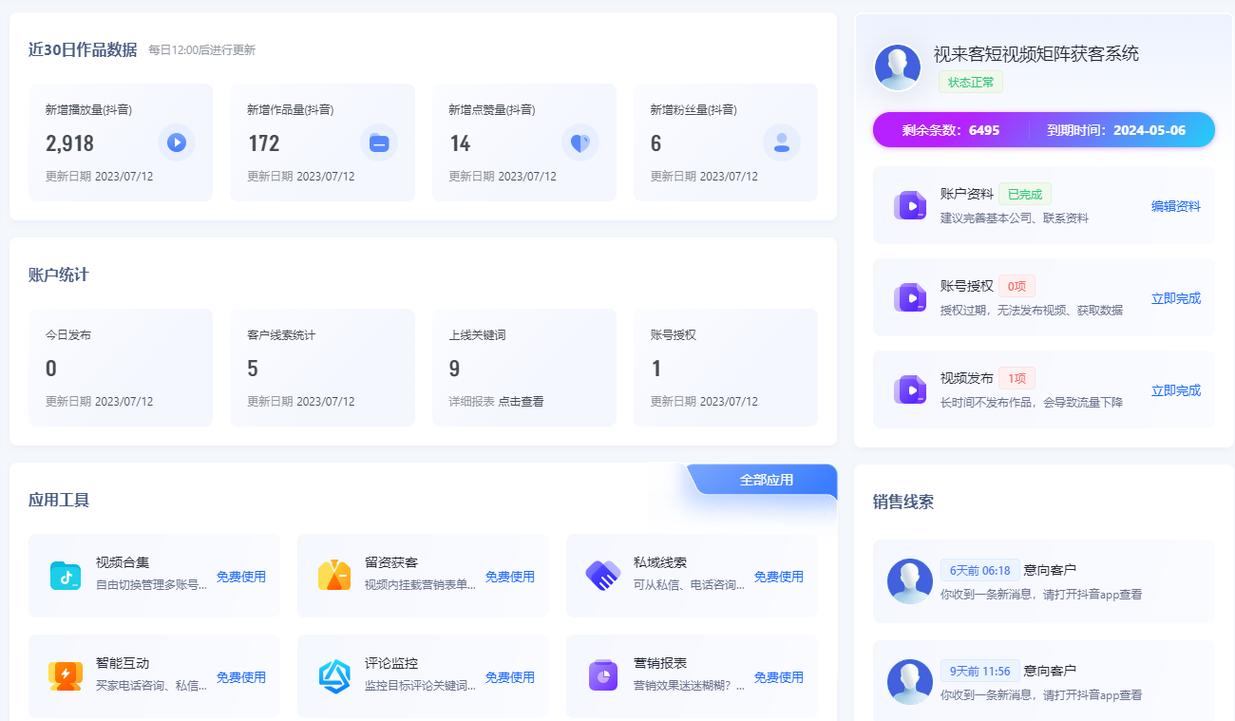Click the 营销报表 purple chart icon
The width and height of the screenshot is (1235, 721).
603,676
